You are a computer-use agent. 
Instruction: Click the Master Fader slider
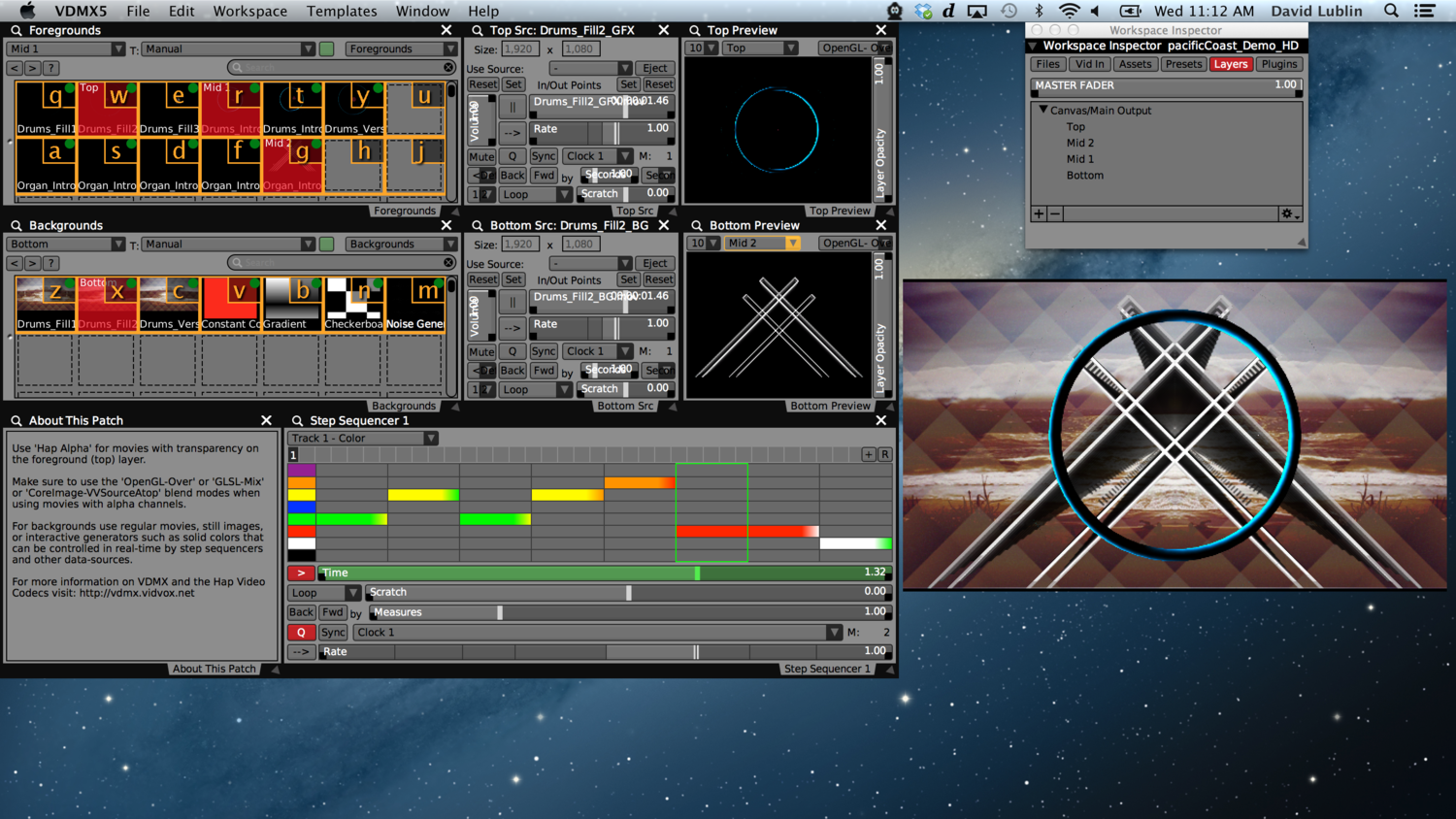[1166, 86]
